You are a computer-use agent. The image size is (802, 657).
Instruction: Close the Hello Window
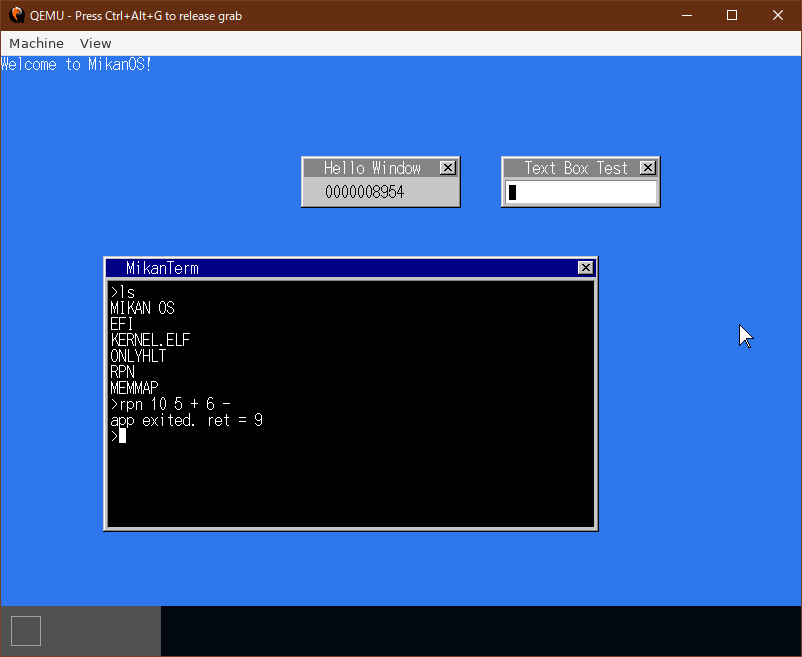(x=448, y=168)
